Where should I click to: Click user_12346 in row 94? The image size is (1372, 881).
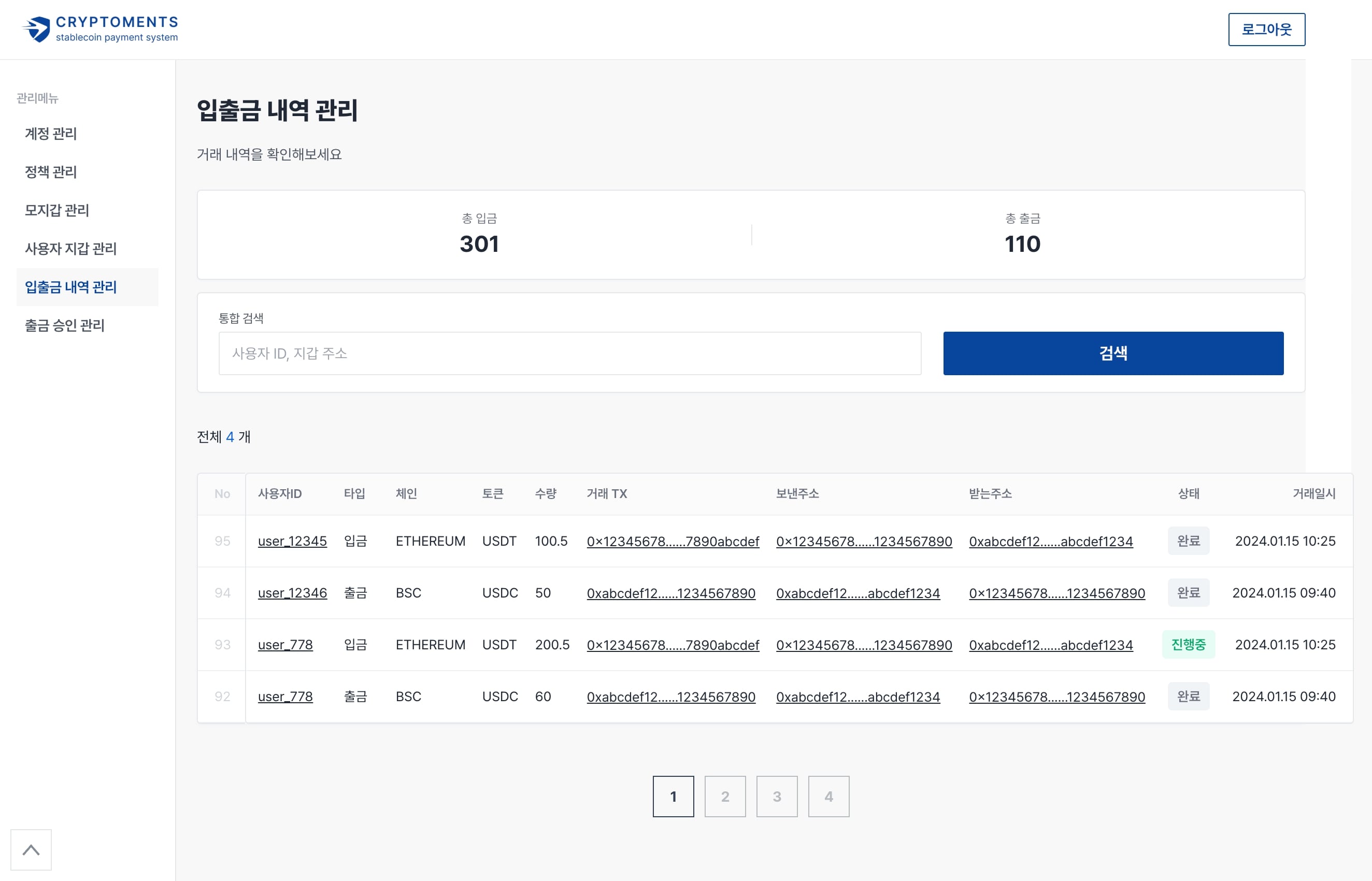coord(292,593)
